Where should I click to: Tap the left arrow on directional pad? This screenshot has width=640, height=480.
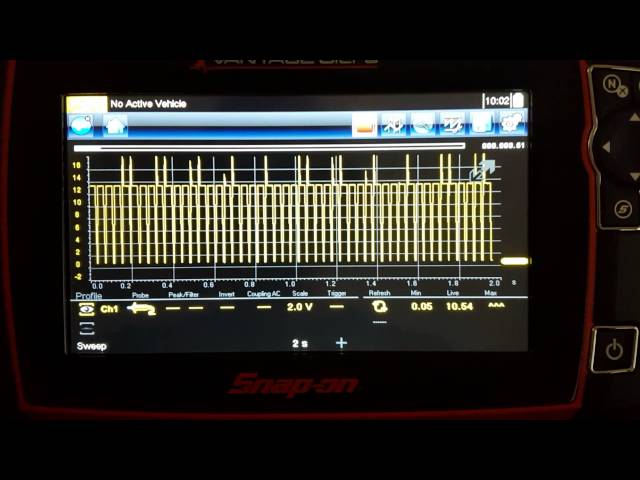tap(606, 147)
